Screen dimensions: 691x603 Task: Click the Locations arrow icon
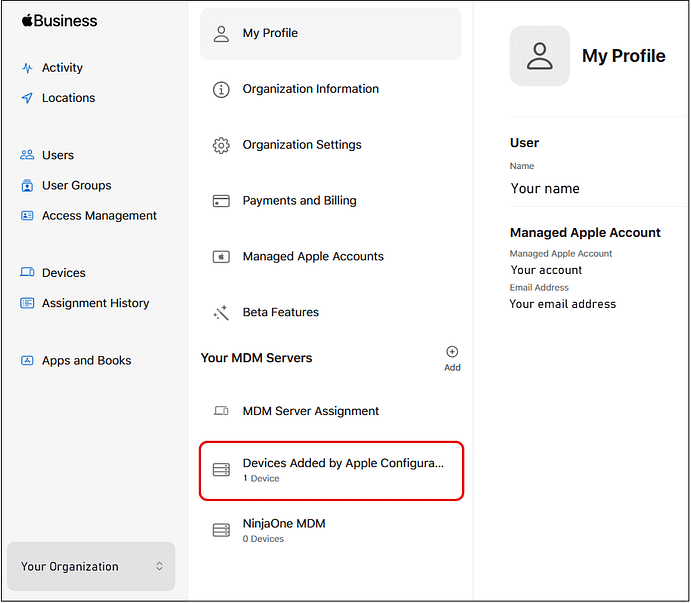click(27, 98)
